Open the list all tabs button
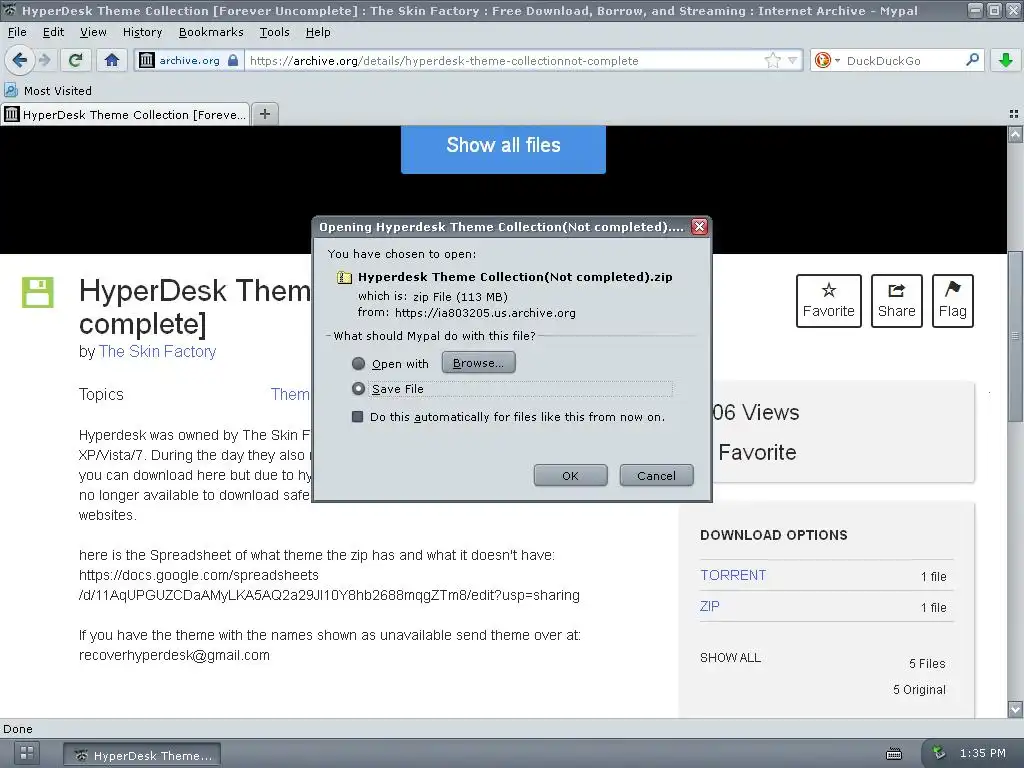This screenshot has width=1024, height=768. 1014,114
